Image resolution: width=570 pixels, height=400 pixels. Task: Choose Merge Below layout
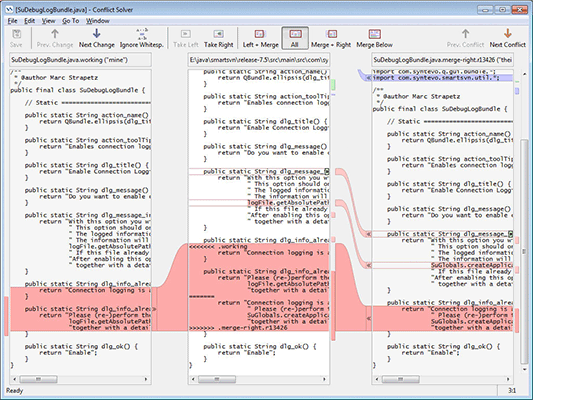click(374, 38)
